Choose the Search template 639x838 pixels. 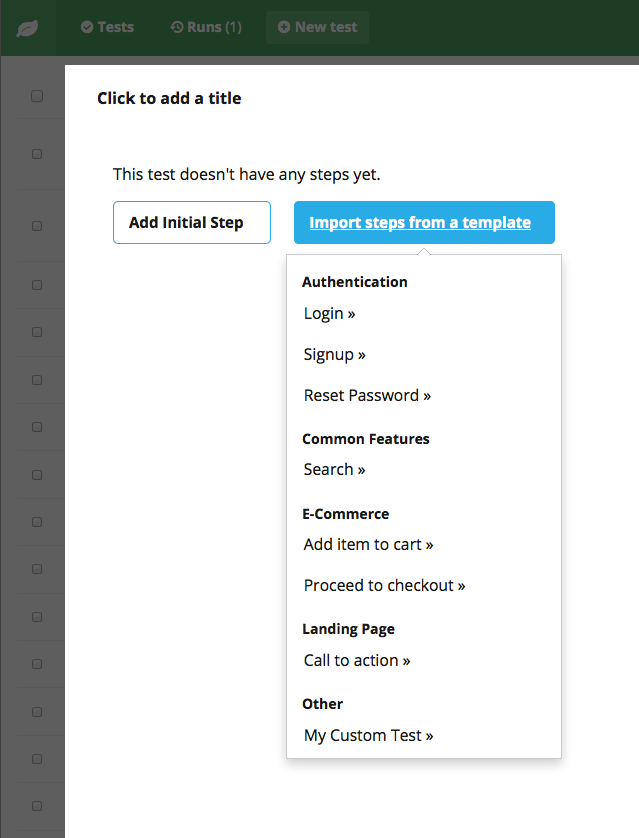pos(334,469)
